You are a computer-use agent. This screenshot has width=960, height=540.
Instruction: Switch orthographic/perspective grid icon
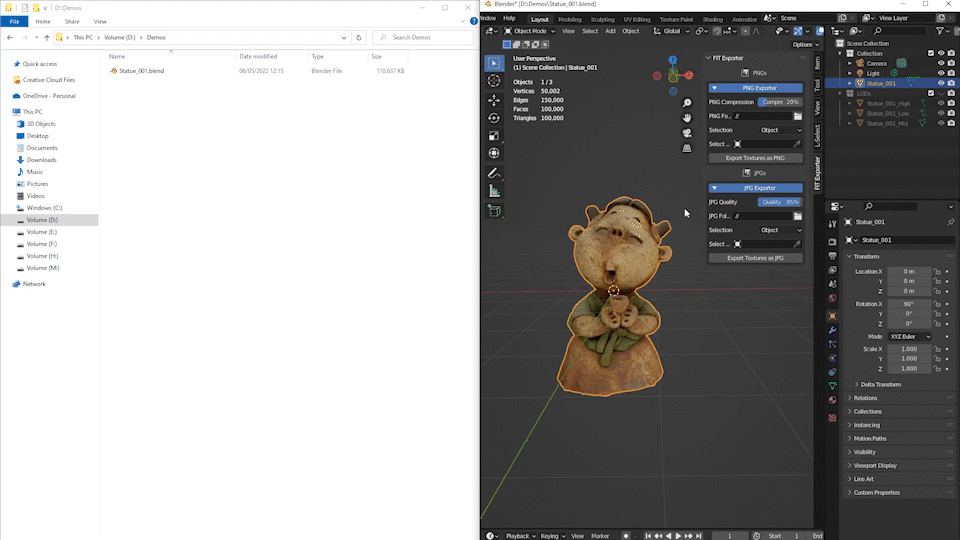(687, 148)
